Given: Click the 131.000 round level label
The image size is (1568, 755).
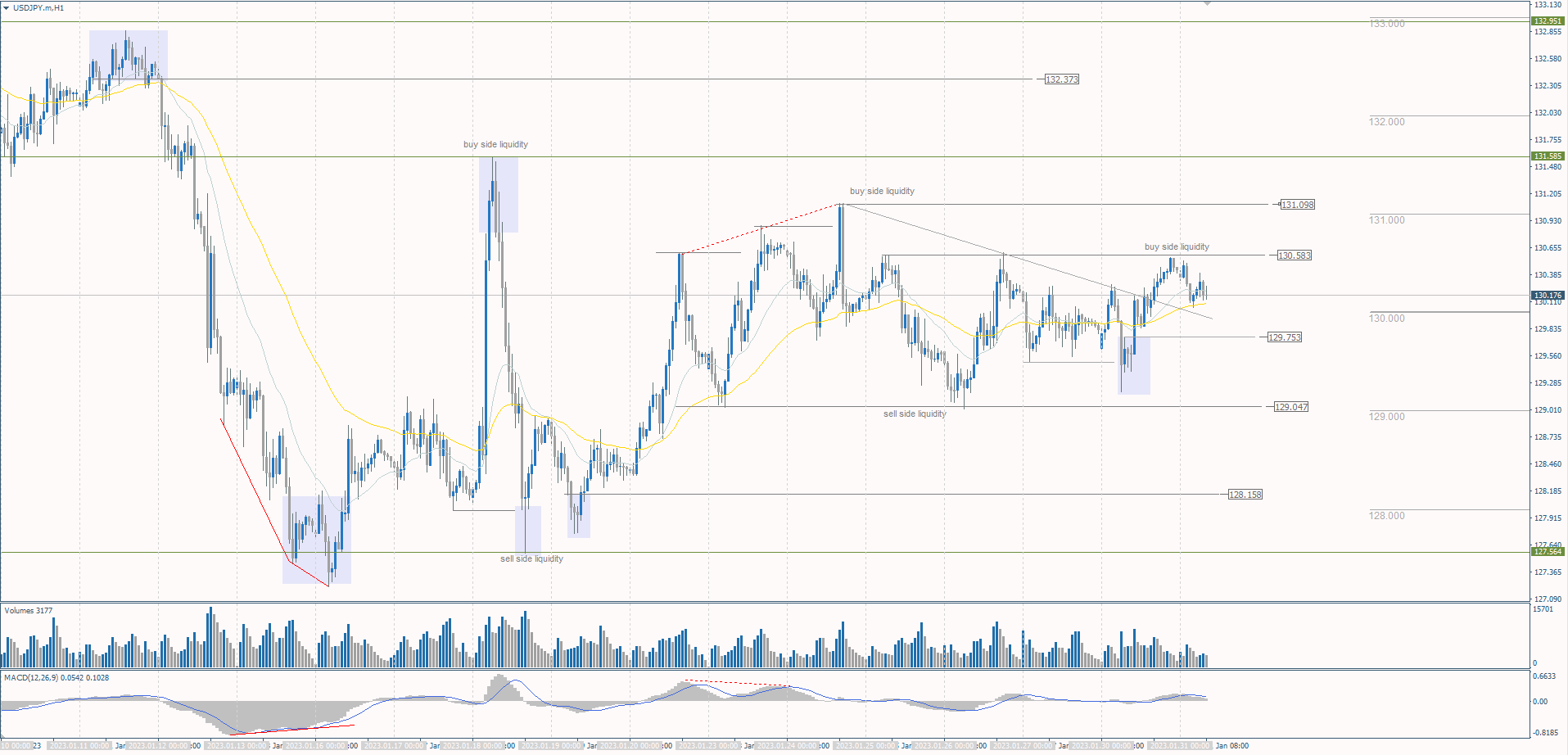Looking at the screenshot, I should click(x=1387, y=220).
